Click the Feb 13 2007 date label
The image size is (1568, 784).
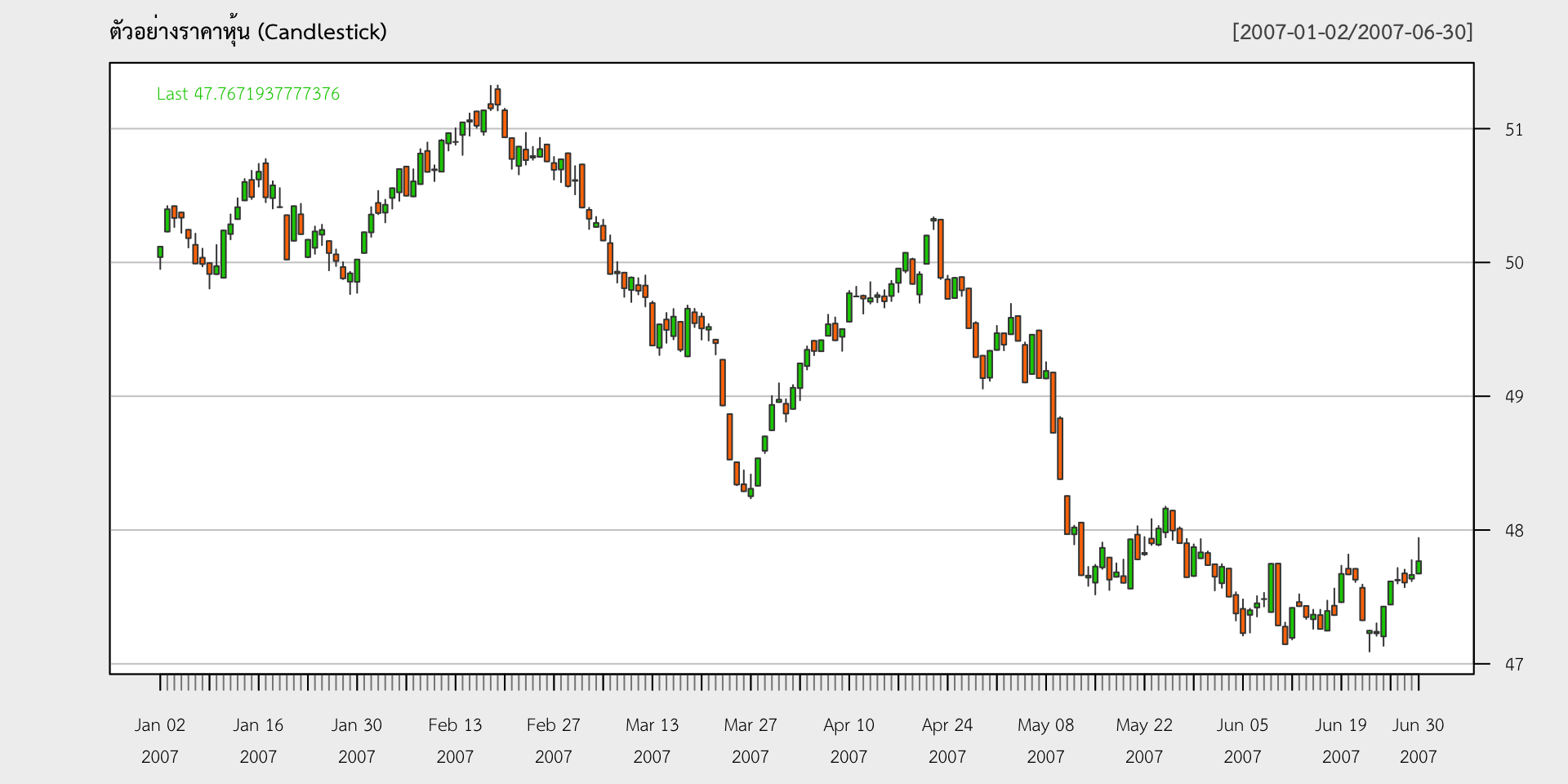click(455, 740)
